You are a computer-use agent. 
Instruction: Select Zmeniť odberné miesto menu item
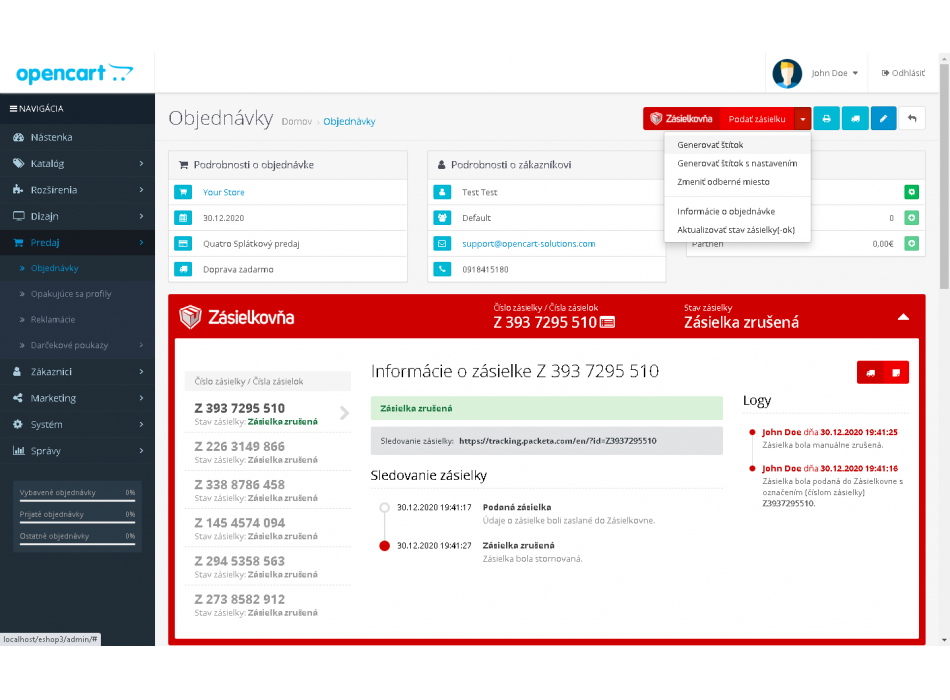tap(737, 182)
